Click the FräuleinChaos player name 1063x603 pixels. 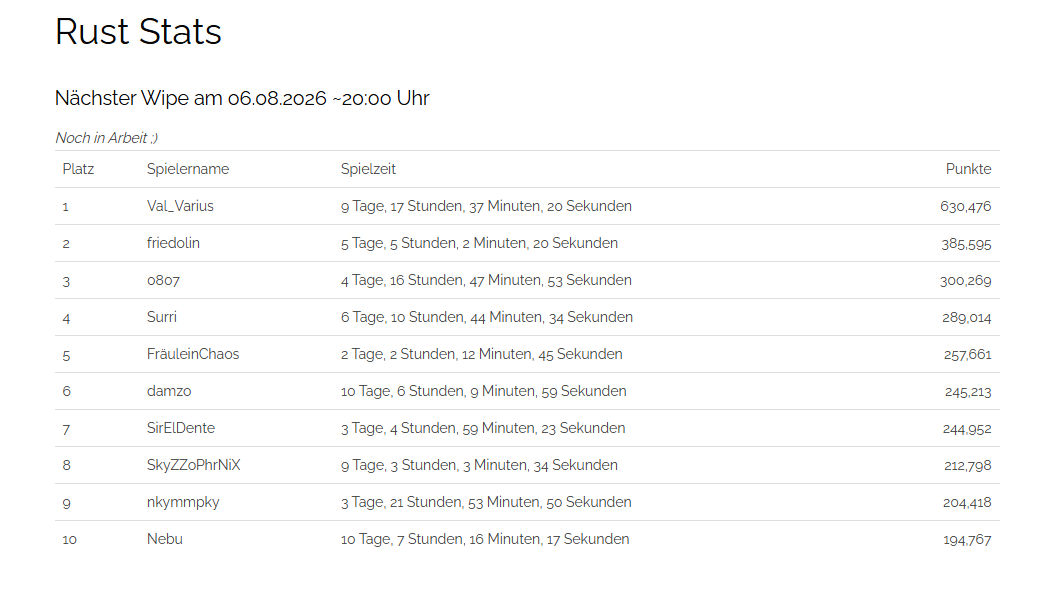(x=193, y=354)
